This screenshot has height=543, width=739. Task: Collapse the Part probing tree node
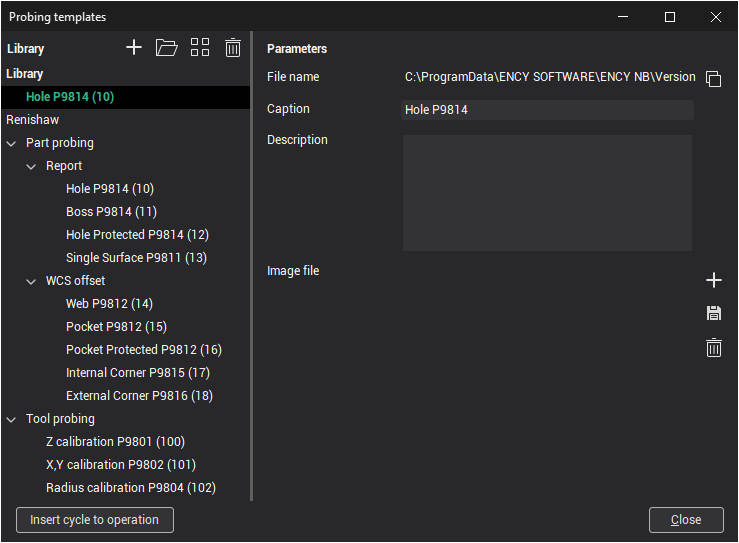point(12,143)
